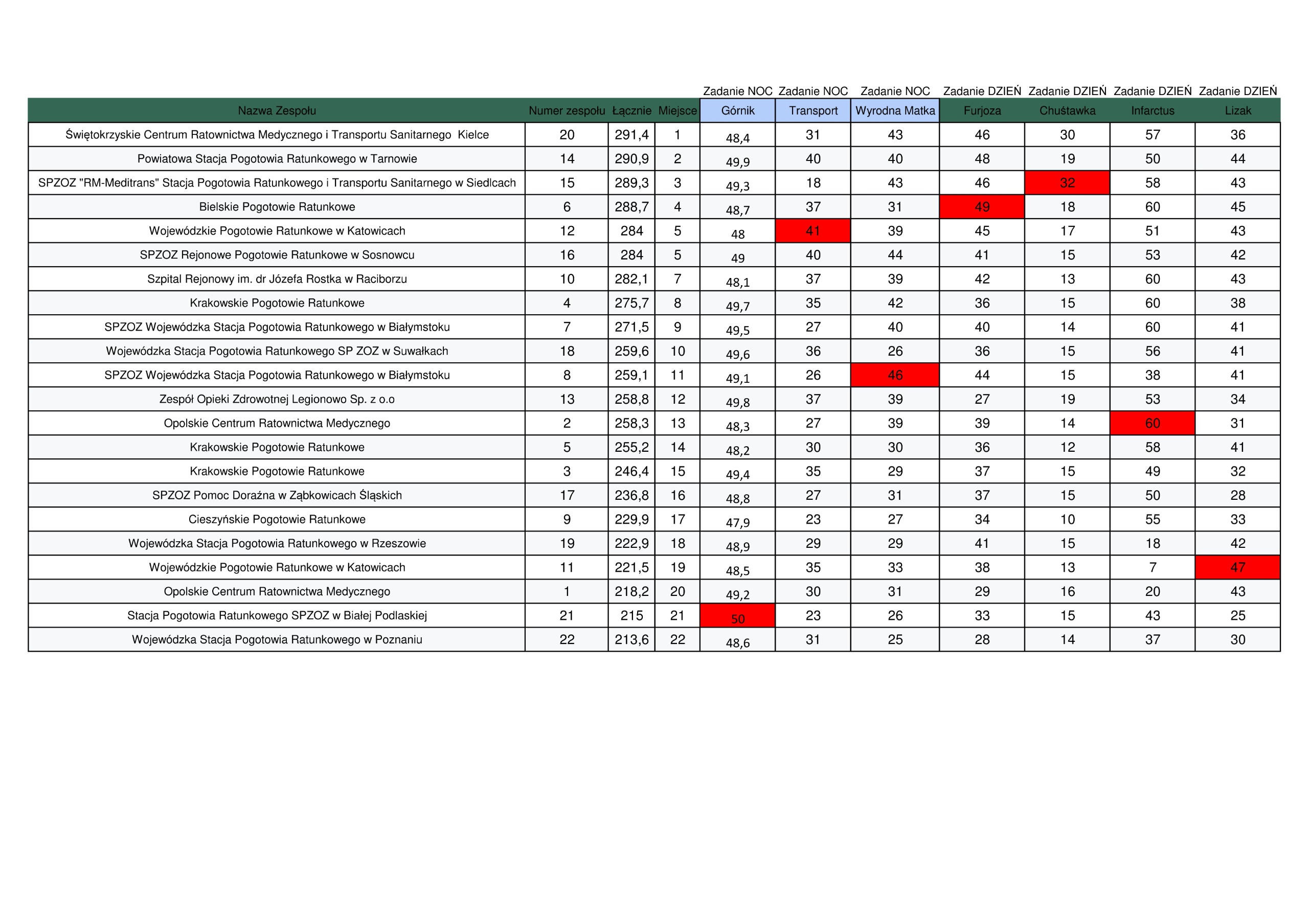Screen dimensions: 1309x924
Task: Select the red Lizak cell showing 47
Action: tap(1238, 567)
